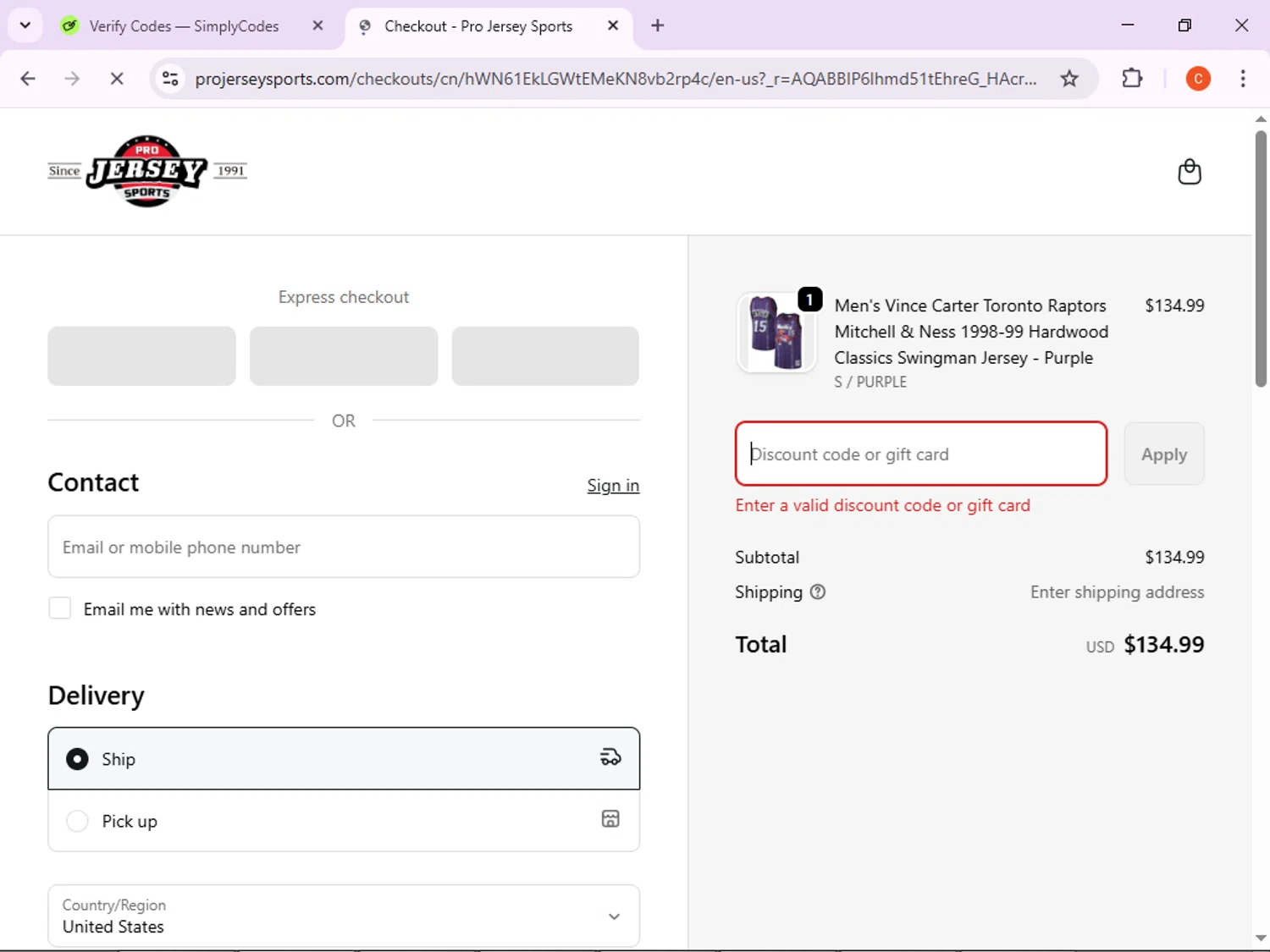Check Email me with news and offers

click(x=60, y=608)
